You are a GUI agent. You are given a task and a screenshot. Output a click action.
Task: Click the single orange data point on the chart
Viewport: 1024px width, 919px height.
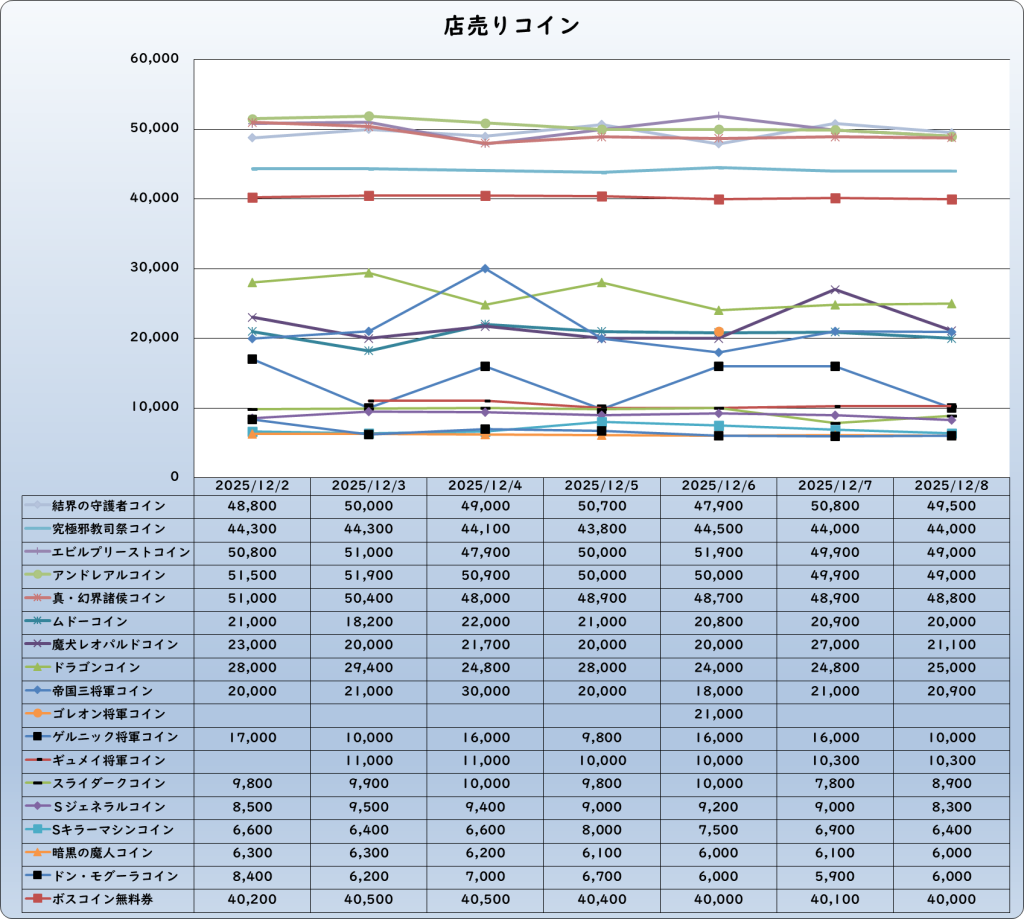click(x=719, y=332)
